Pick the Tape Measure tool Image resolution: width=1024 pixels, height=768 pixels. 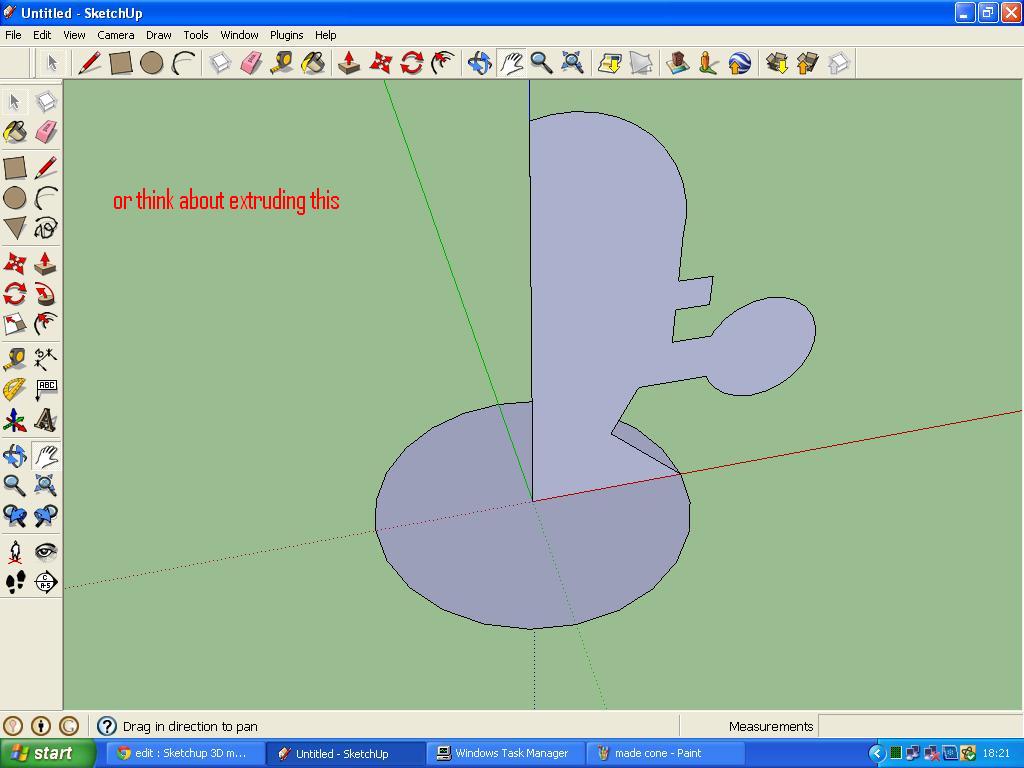[15, 357]
